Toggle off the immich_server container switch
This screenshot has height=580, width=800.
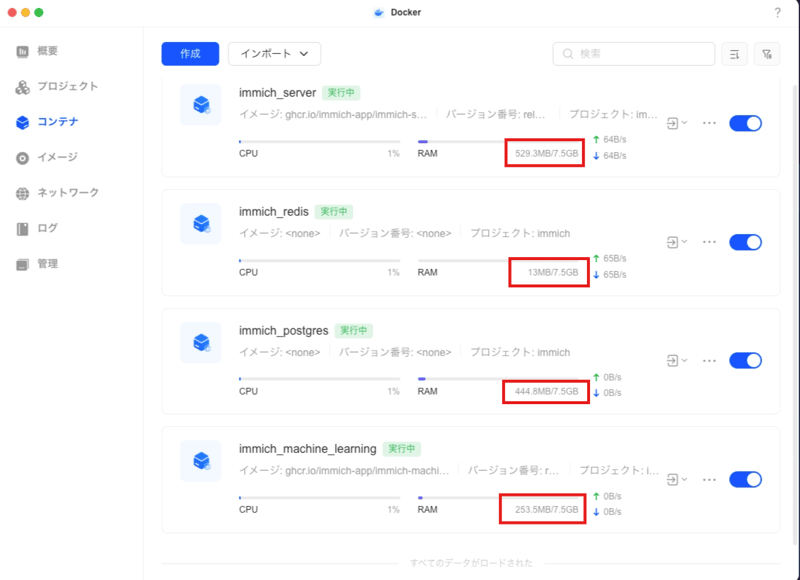tap(745, 123)
